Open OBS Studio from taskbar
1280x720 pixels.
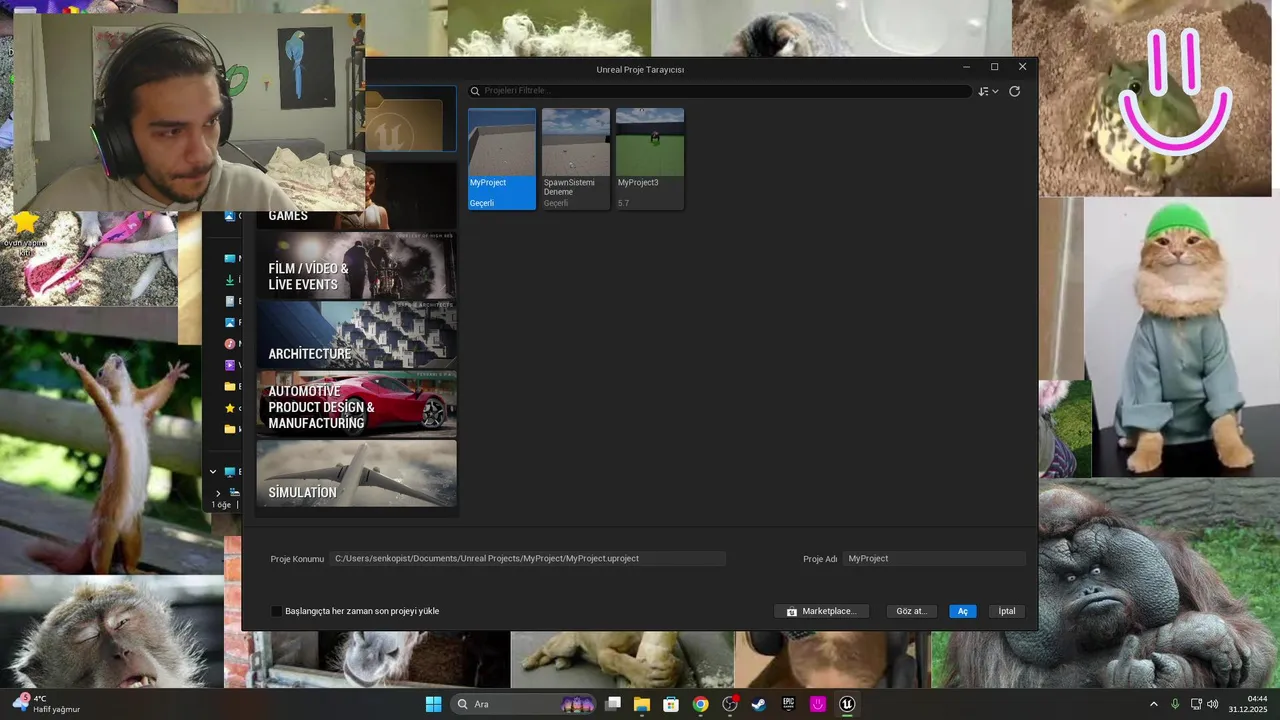(730, 704)
